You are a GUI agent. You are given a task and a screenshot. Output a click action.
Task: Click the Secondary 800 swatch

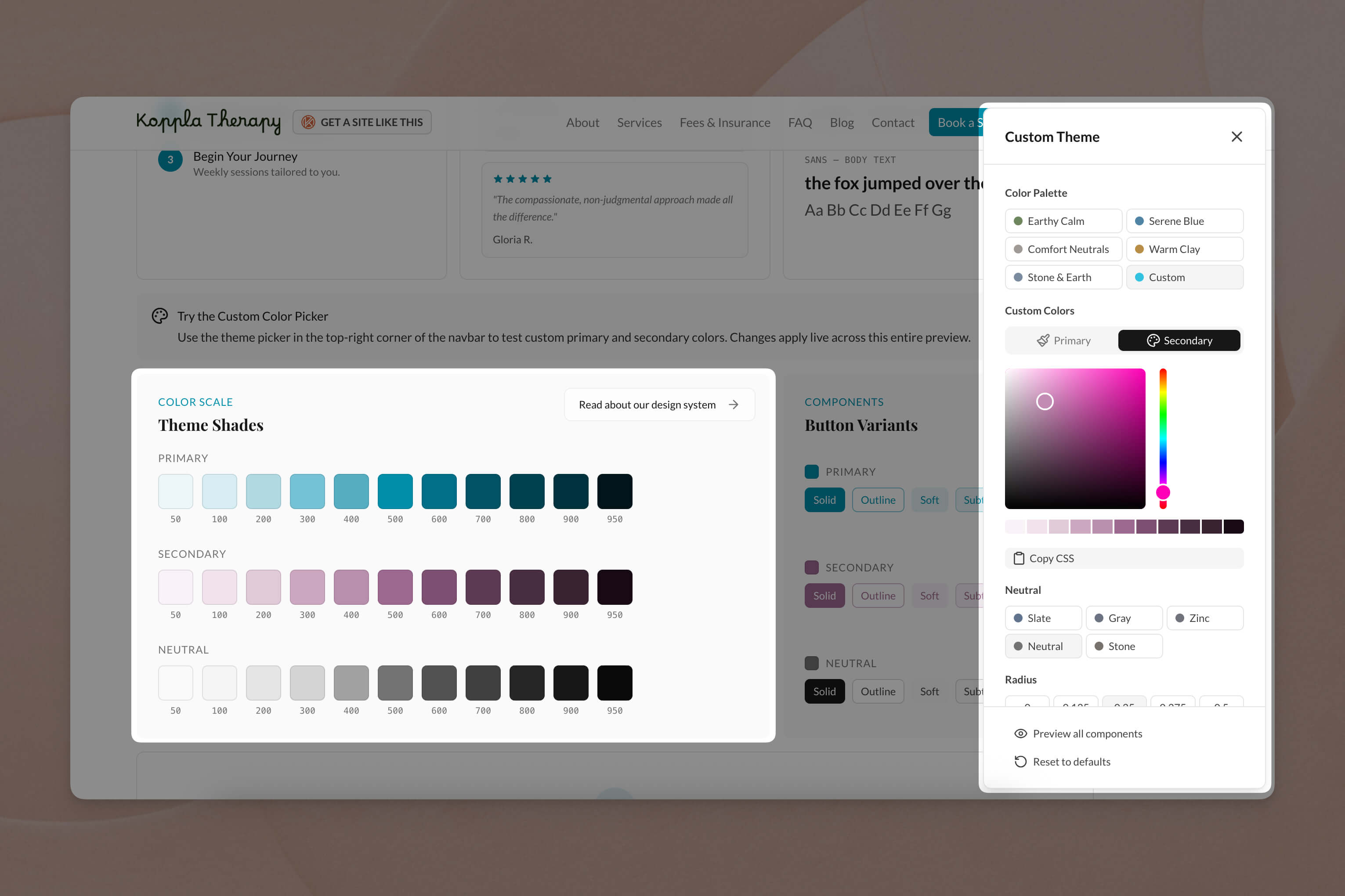(x=527, y=587)
